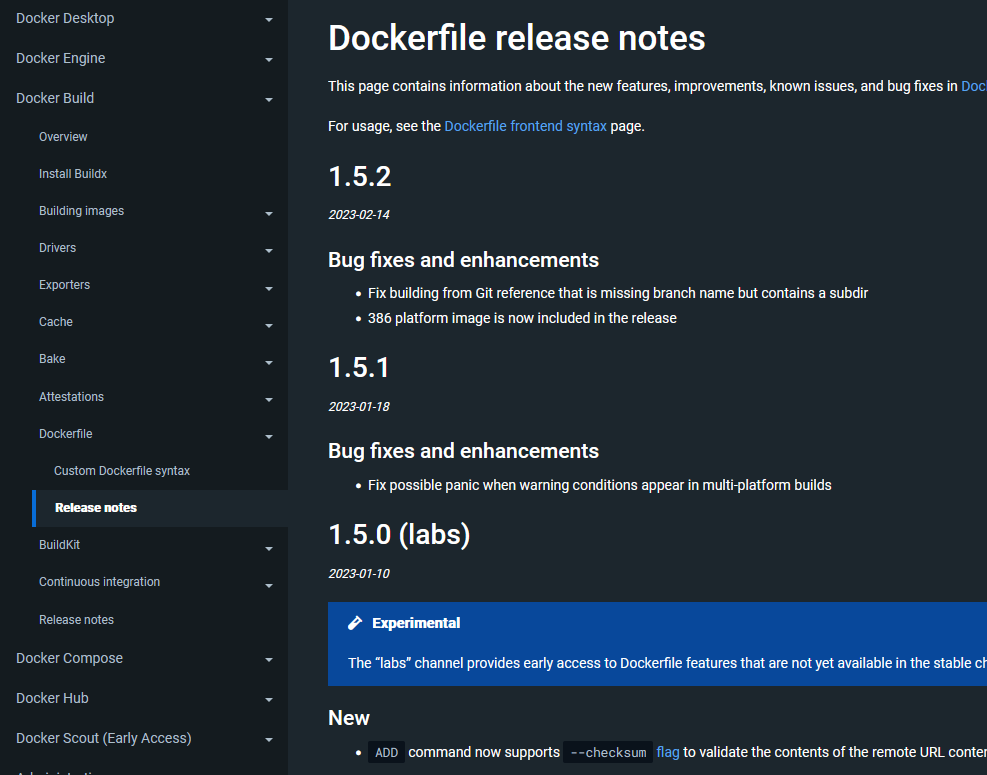Expand the Drivers submenu arrow

click(x=269, y=251)
